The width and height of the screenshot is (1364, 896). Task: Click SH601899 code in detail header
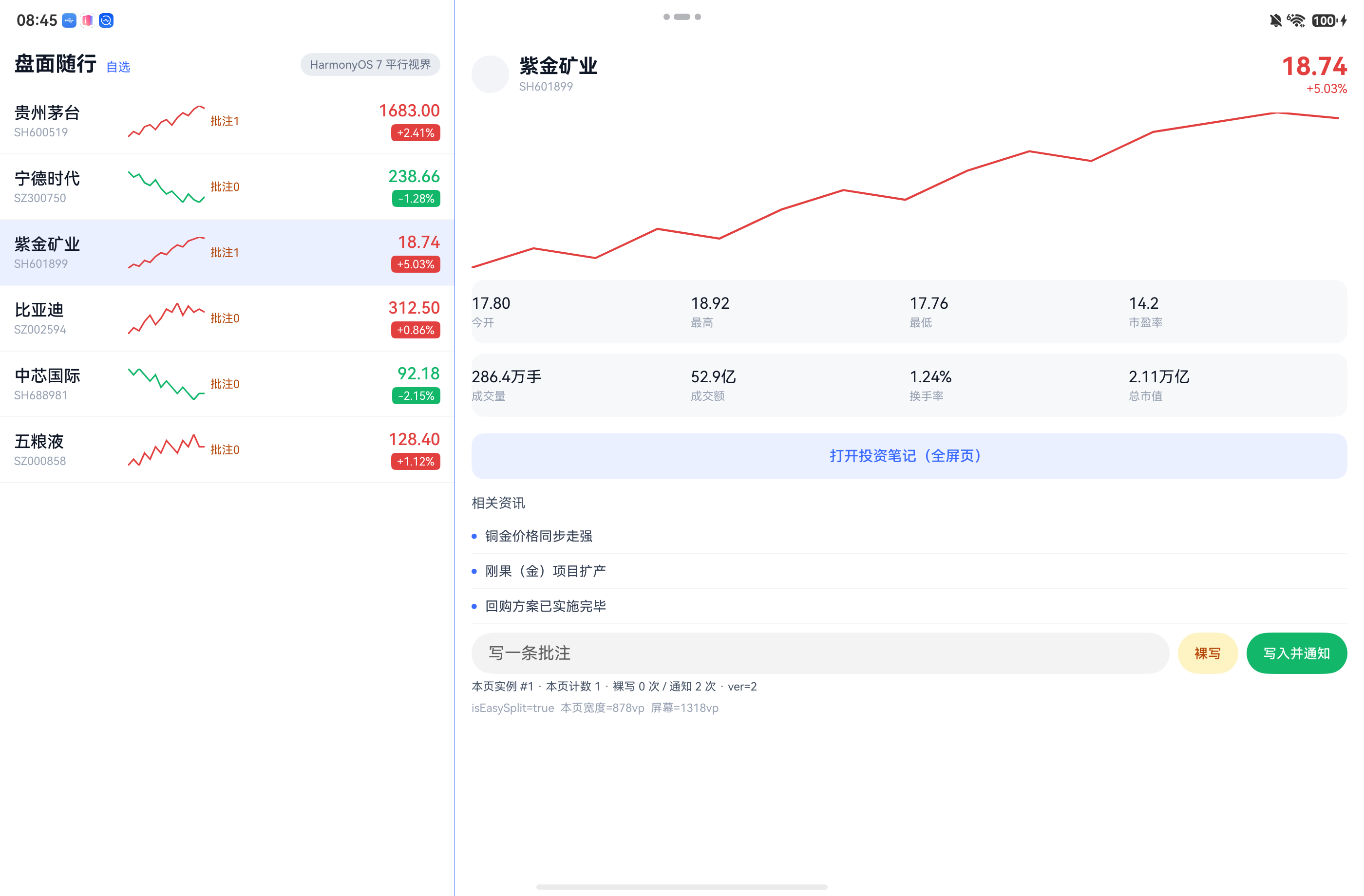coord(546,87)
